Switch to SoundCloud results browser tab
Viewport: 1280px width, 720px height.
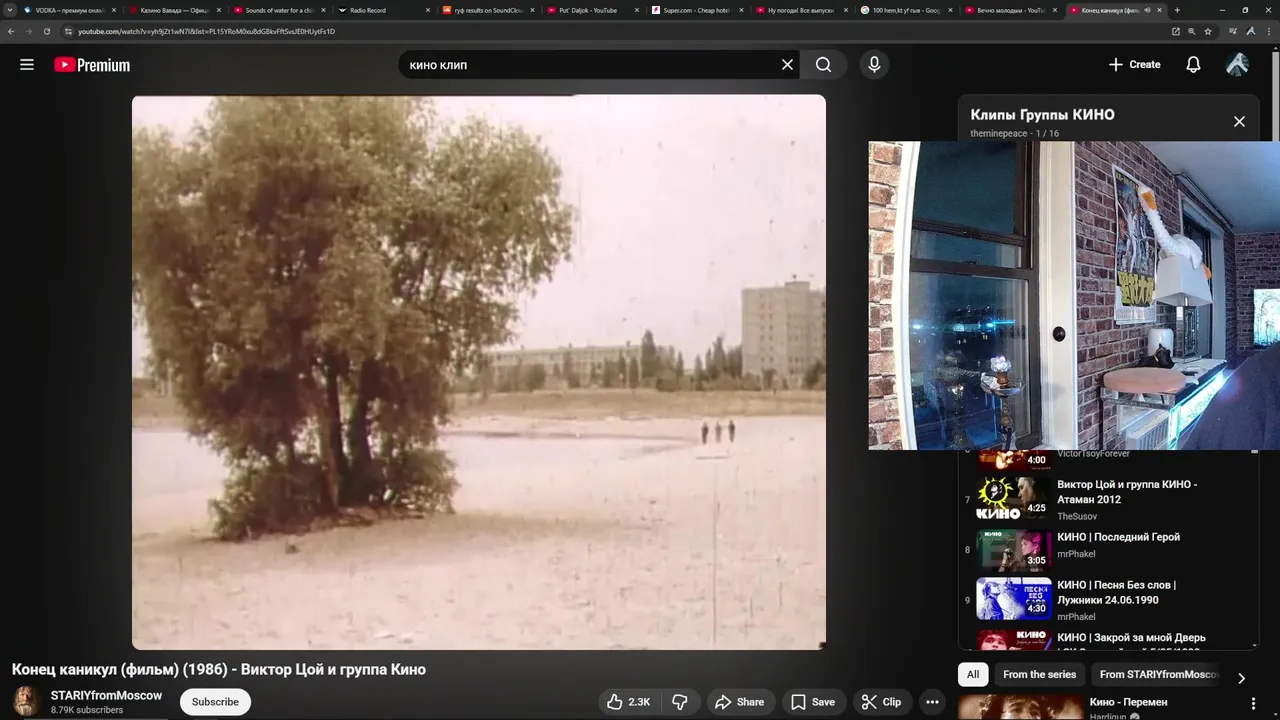(486, 10)
